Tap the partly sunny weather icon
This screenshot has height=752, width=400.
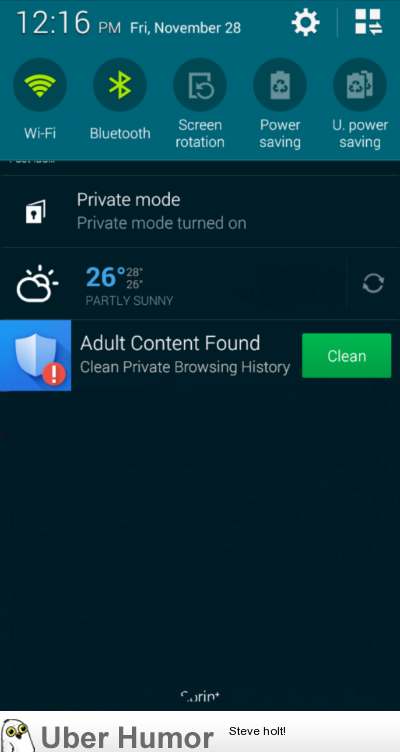pos(37,283)
